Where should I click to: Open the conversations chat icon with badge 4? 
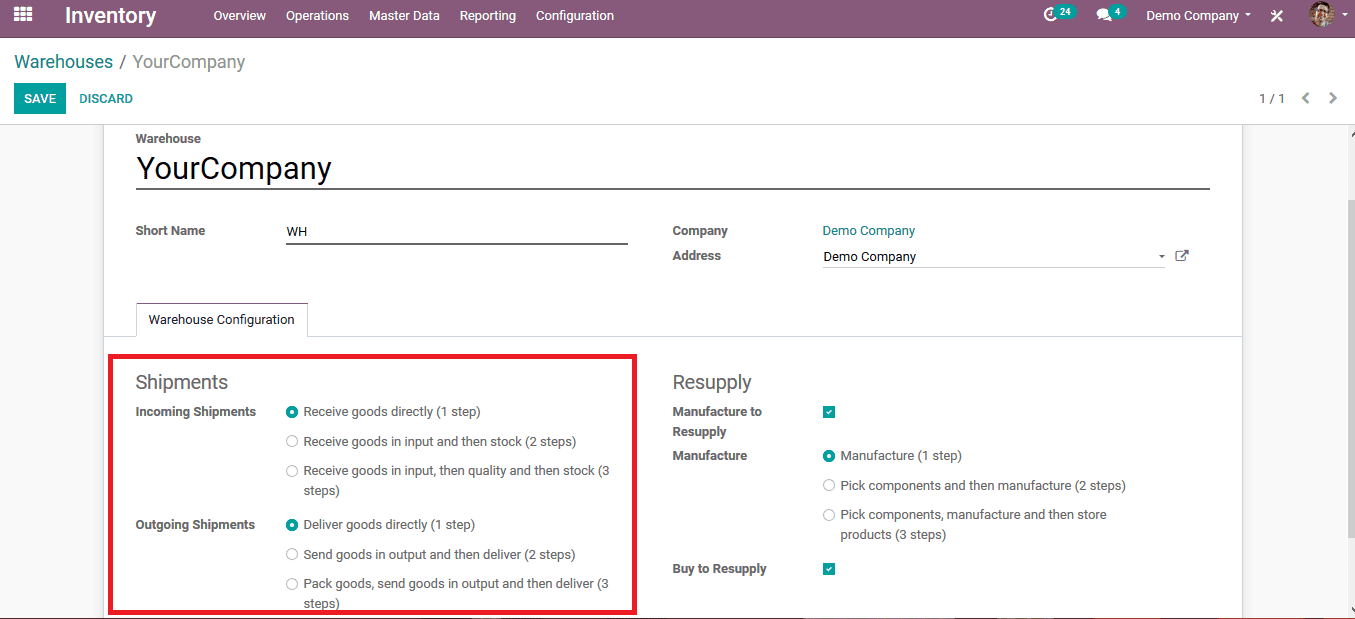click(x=1109, y=15)
